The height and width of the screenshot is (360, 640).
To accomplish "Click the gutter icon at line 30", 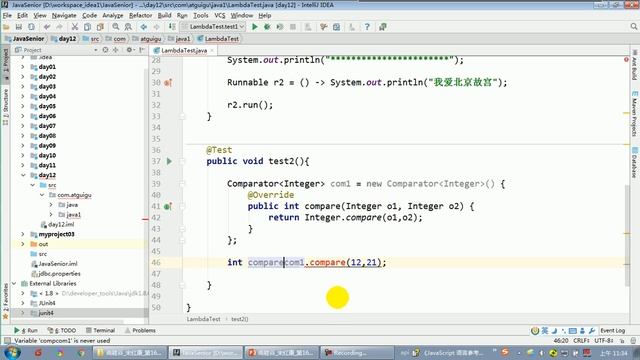I will pyautogui.click(x=168, y=83).
